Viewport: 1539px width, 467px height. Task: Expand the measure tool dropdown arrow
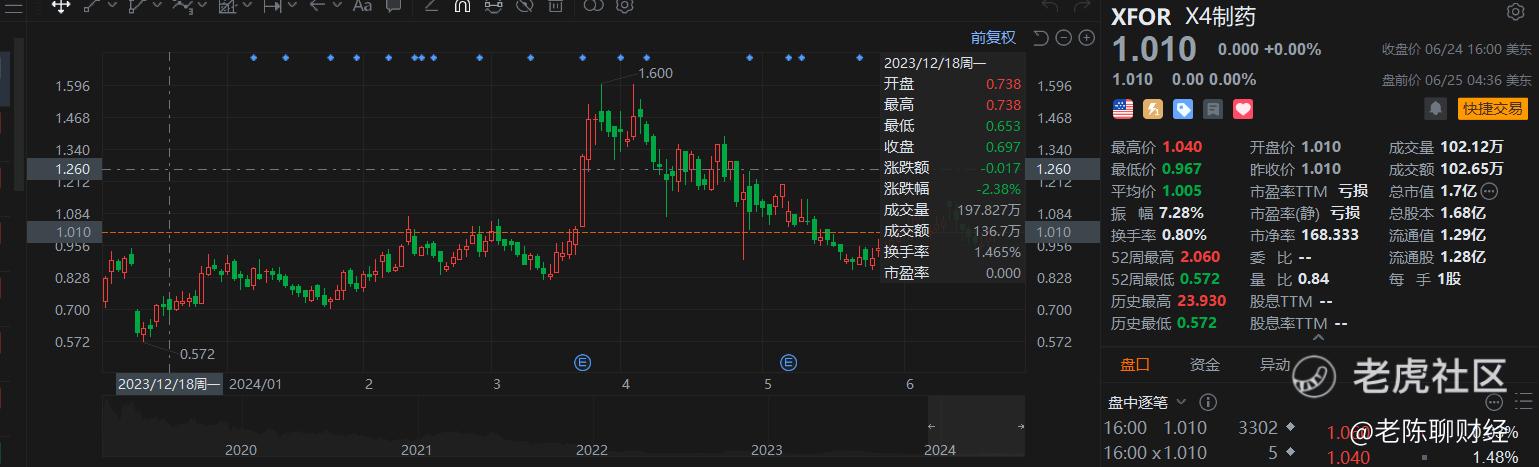(x=247, y=5)
